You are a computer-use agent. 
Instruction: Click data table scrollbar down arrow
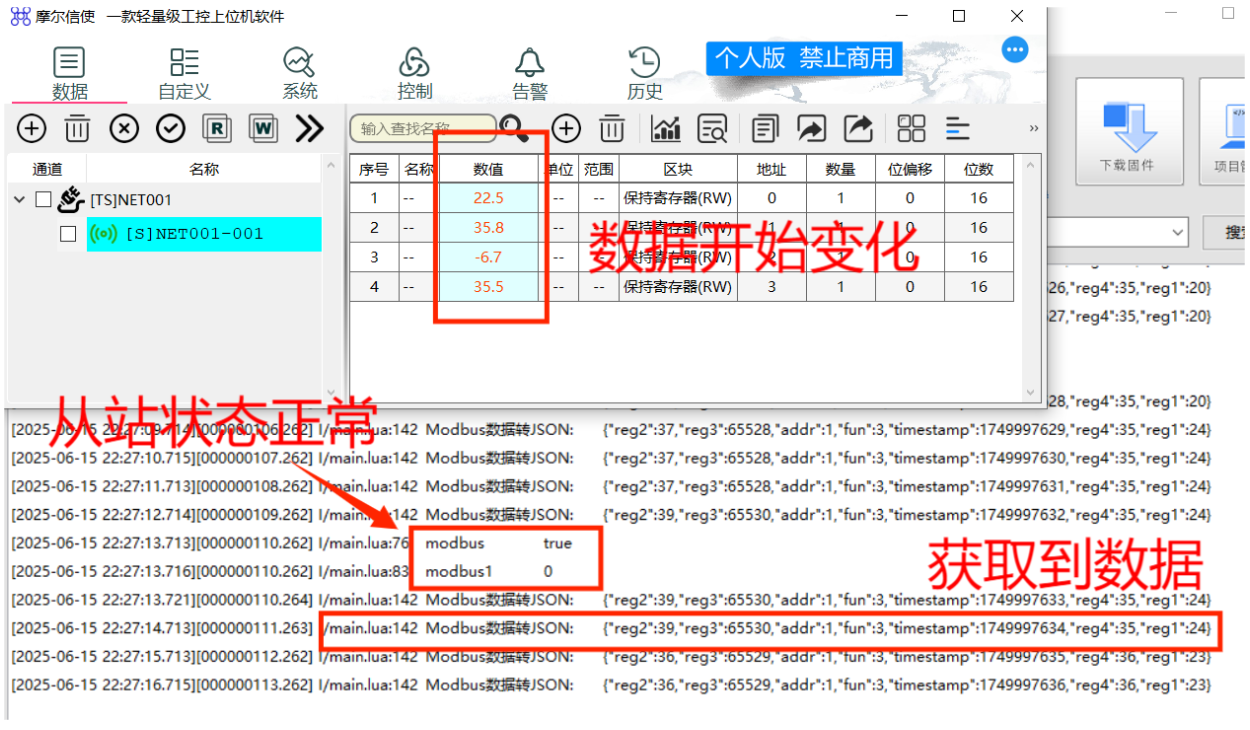tap(1032, 391)
